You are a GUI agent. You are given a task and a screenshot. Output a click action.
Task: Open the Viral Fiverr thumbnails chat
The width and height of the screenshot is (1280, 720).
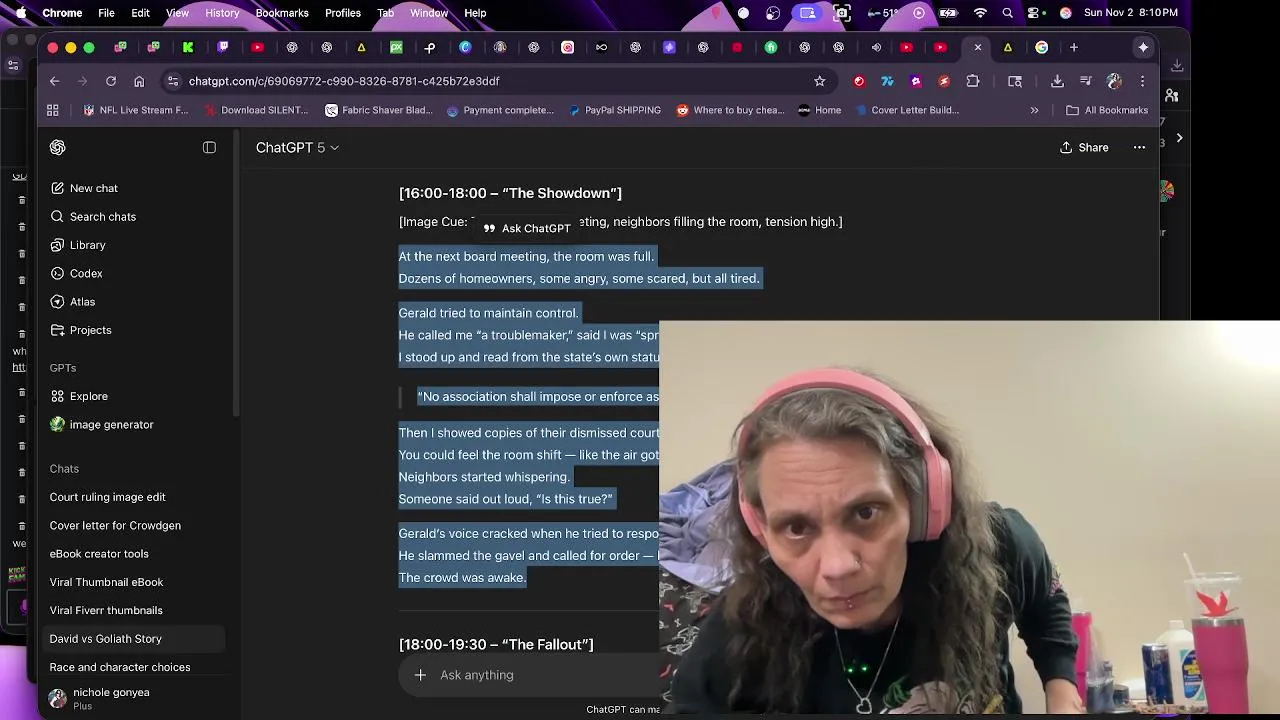point(106,610)
